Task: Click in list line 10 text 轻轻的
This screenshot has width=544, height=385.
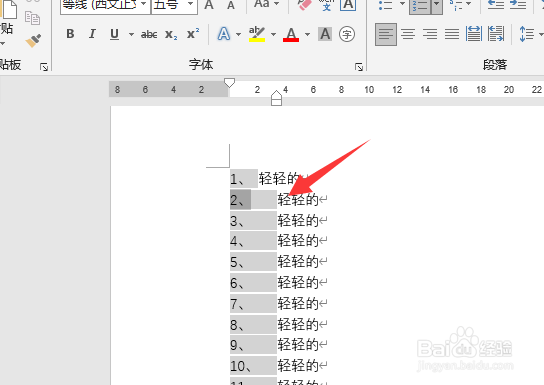Action: 298,366
